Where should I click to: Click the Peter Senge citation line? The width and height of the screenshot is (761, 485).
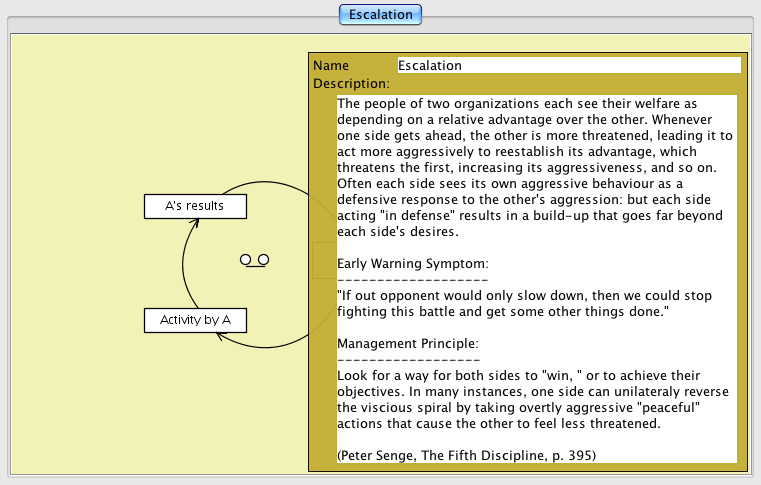point(466,455)
